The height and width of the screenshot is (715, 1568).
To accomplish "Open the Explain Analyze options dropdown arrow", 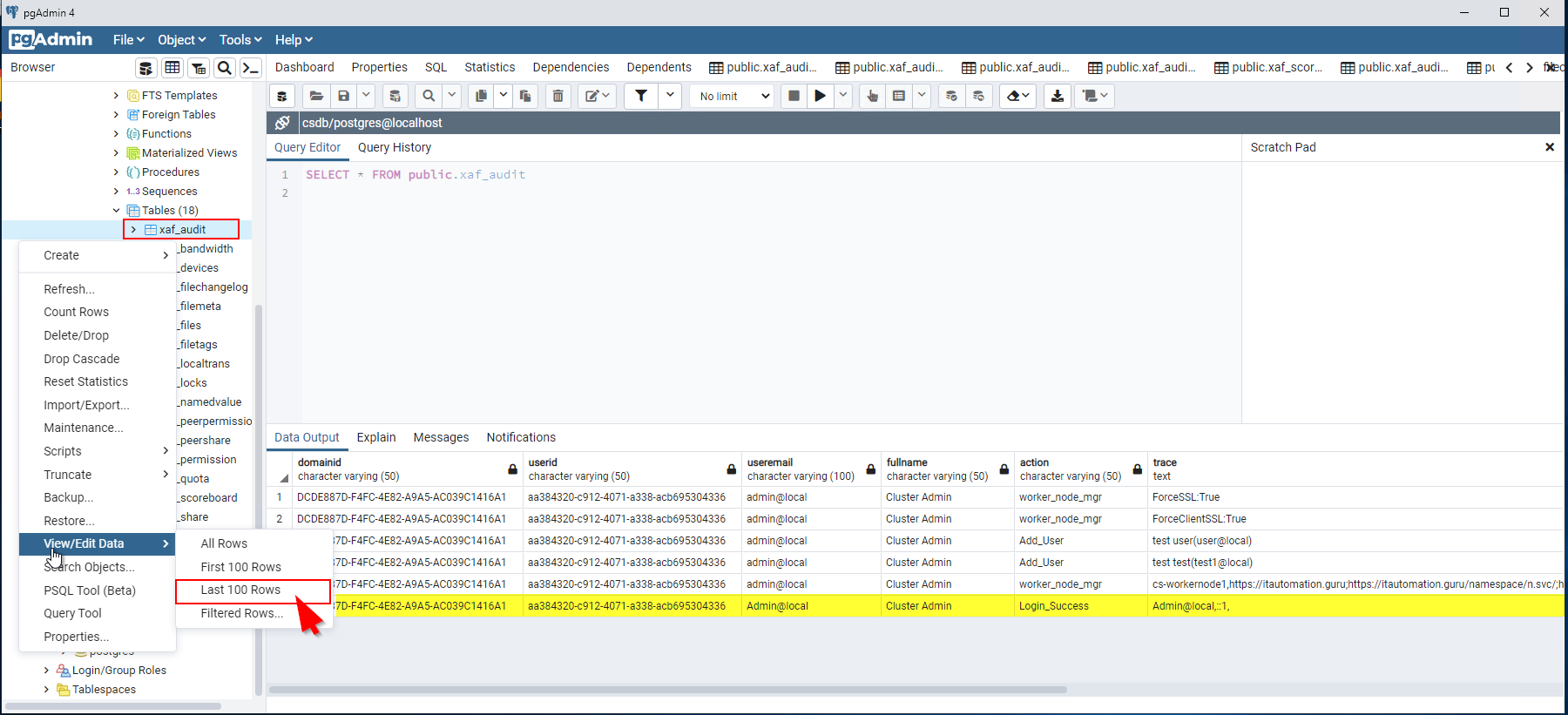I will (922, 96).
